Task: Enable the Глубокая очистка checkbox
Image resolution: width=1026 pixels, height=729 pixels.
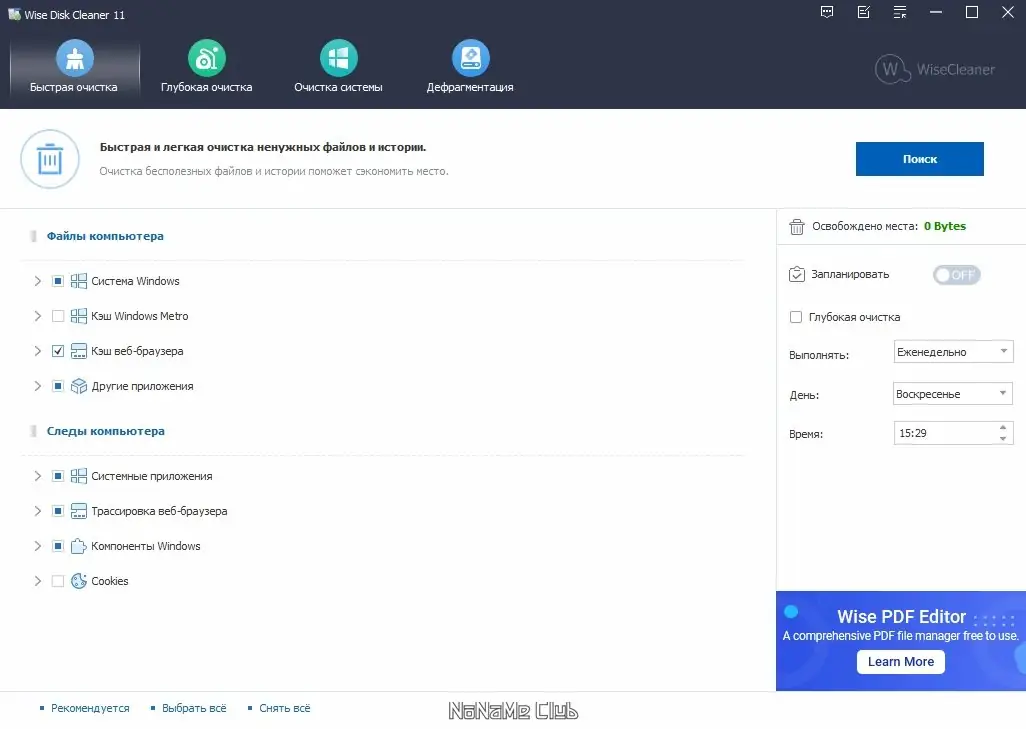Action: 795,316
